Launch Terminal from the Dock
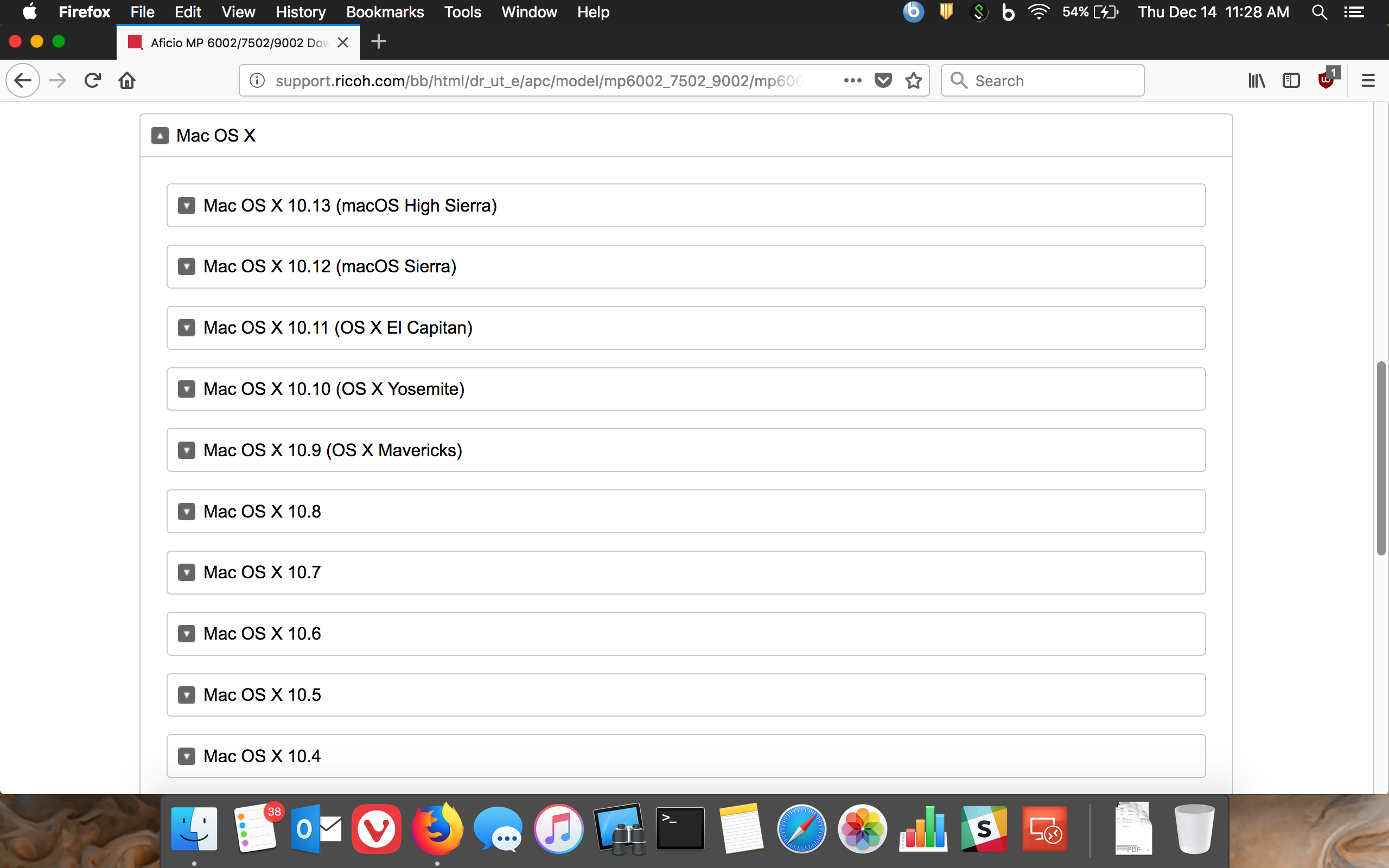This screenshot has height=868, width=1389. click(x=680, y=829)
